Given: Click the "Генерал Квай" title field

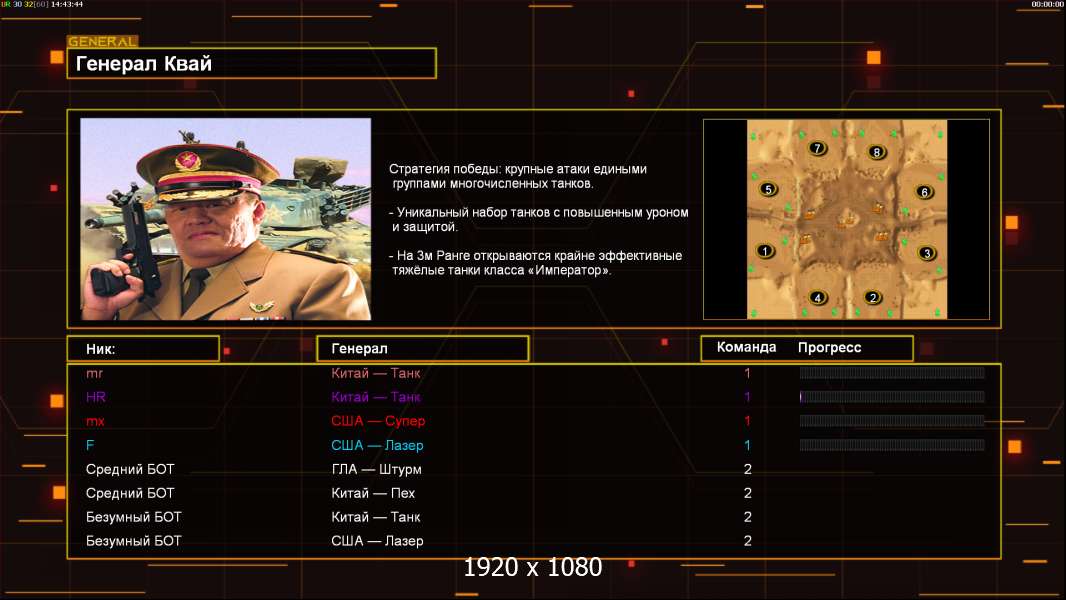Looking at the screenshot, I should click(x=251, y=64).
